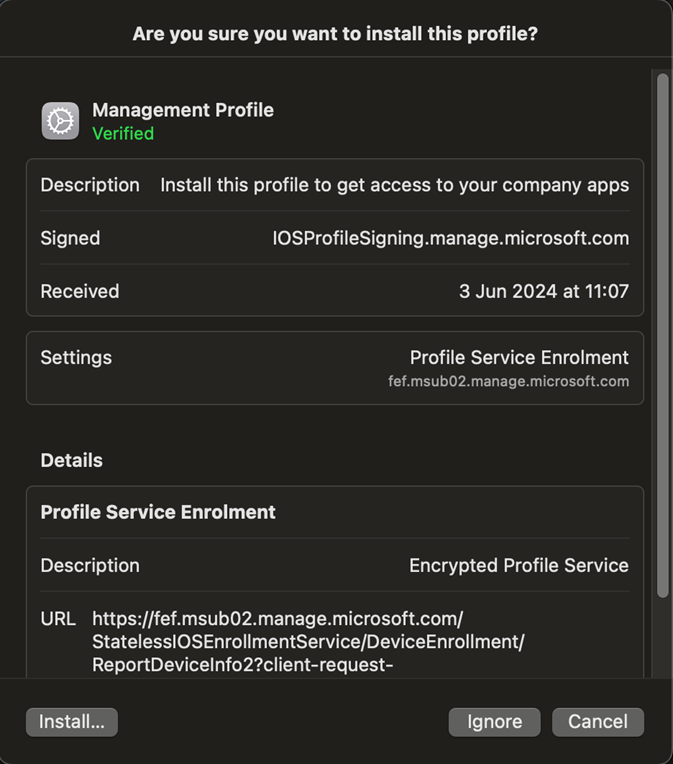The height and width of the screenshot is (764, 673).
Task: Click the vertical scrollbar thumb
Action: 662,335
